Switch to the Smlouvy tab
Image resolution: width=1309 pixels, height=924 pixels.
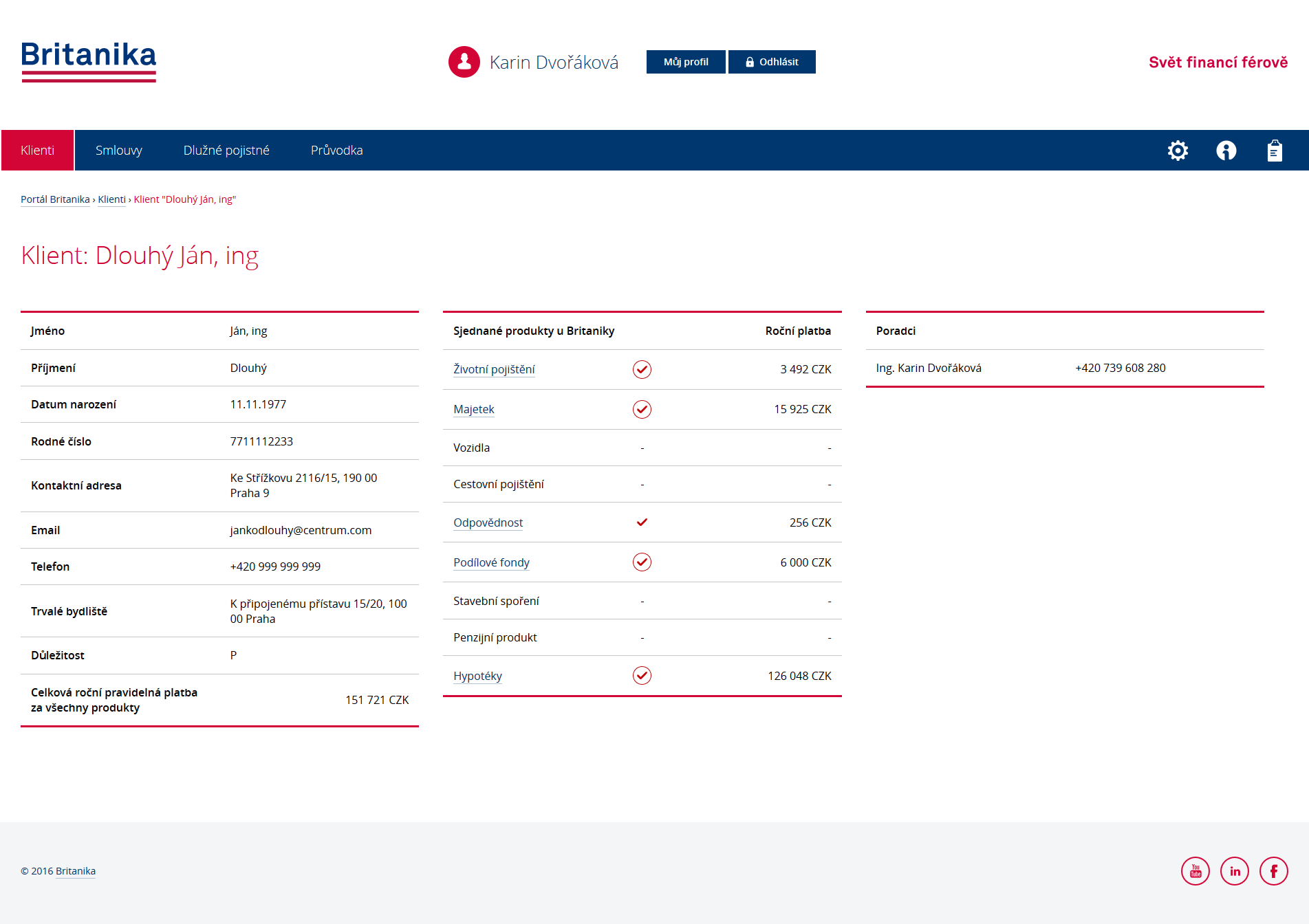tap(118, 151)
